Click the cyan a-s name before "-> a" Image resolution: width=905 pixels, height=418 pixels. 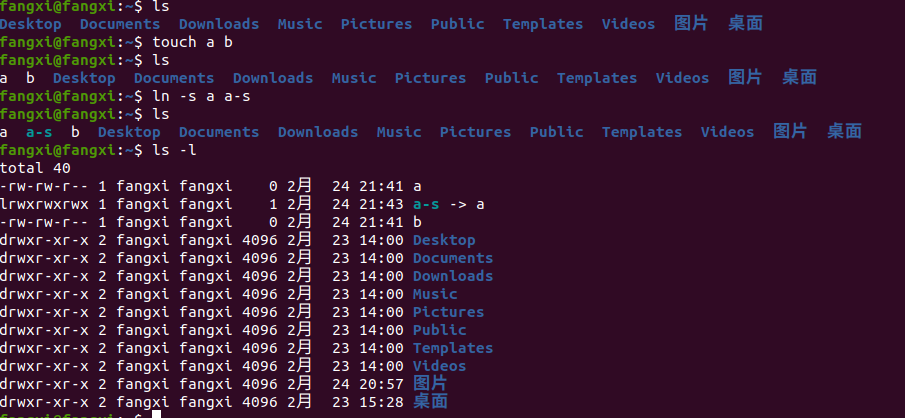(x=426, y=204)
